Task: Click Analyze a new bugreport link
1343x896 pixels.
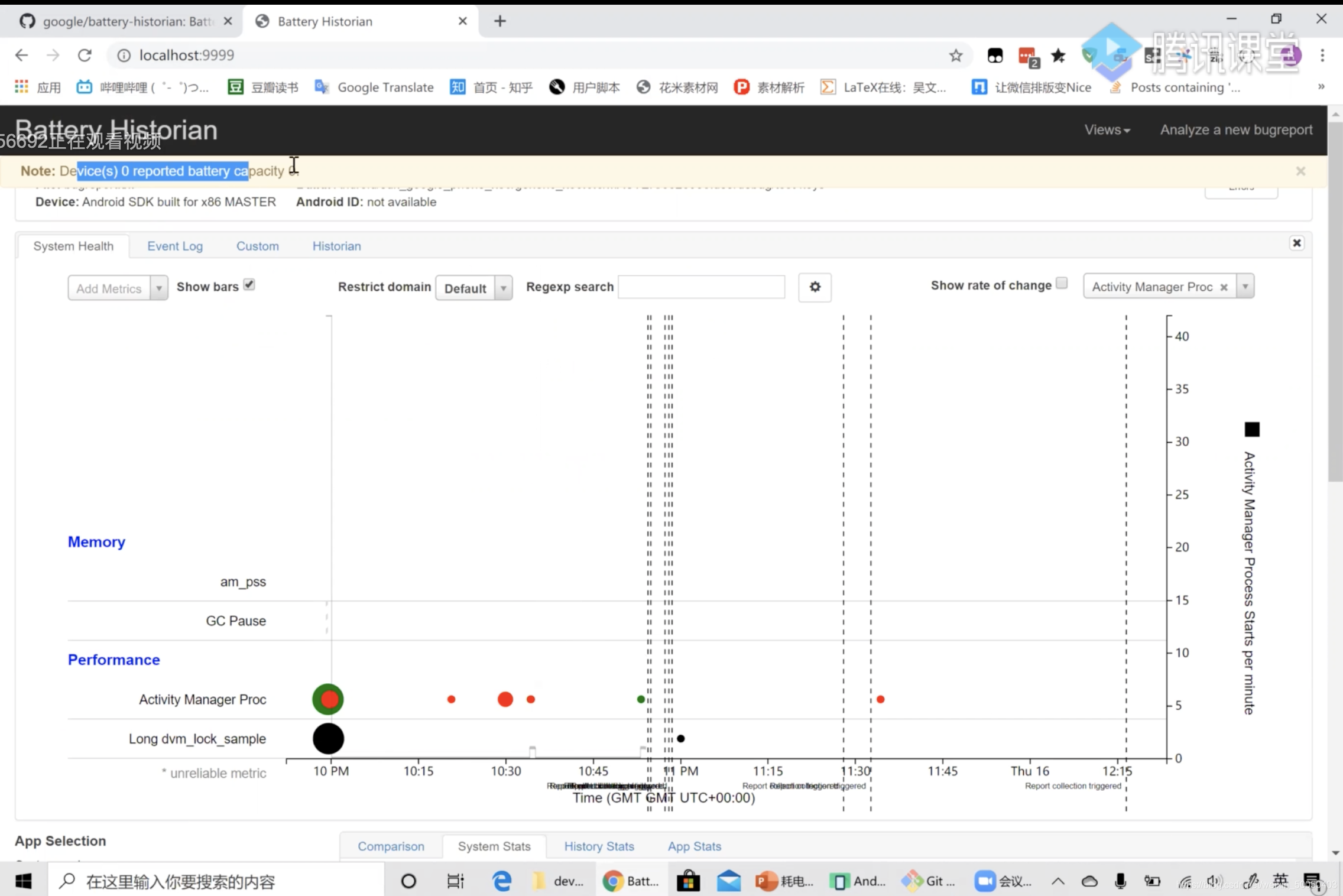Action: click(1236, 130)
